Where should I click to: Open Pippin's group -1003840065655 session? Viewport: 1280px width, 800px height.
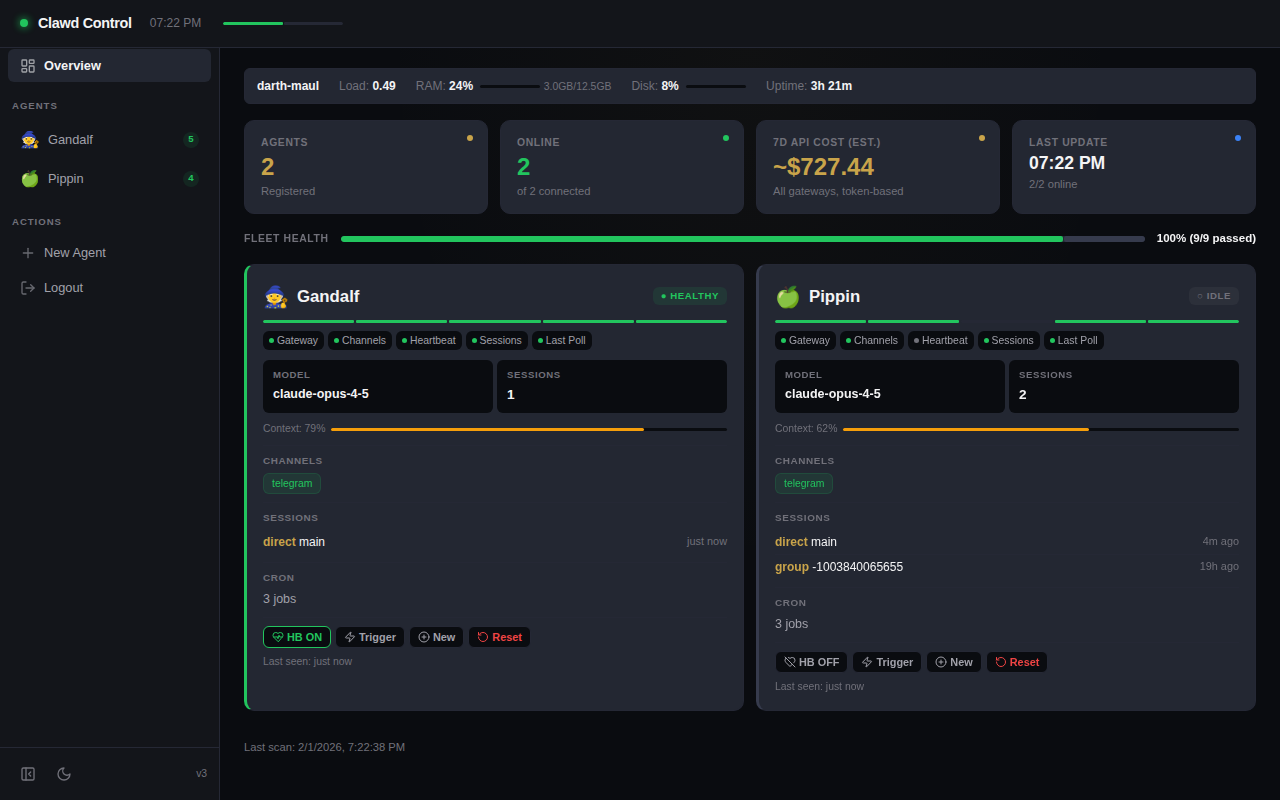(839, 567)
